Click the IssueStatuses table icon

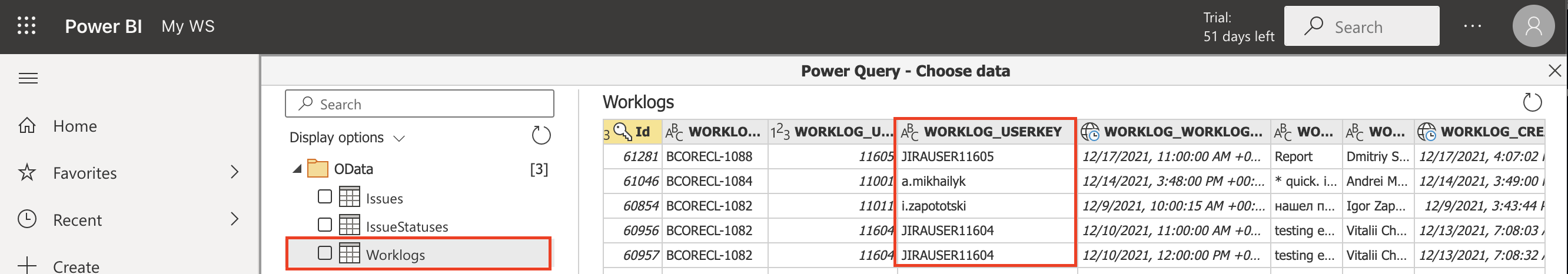click(350, 225)
